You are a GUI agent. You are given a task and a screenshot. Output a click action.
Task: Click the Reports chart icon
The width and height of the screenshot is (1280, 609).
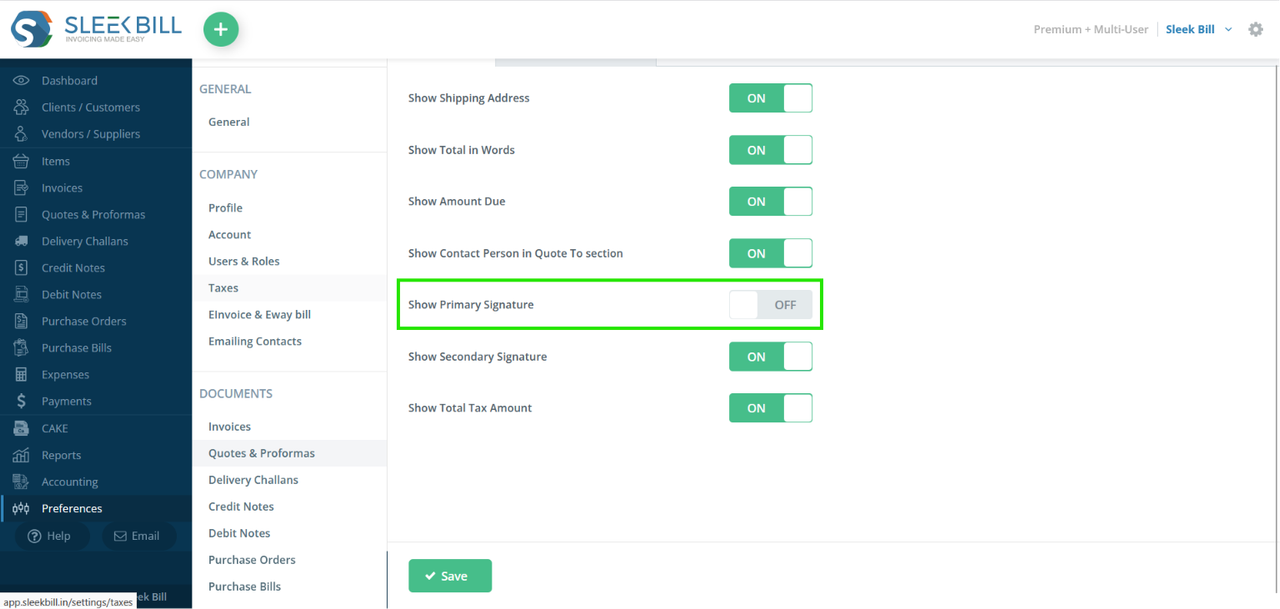[x=21, y=455]
